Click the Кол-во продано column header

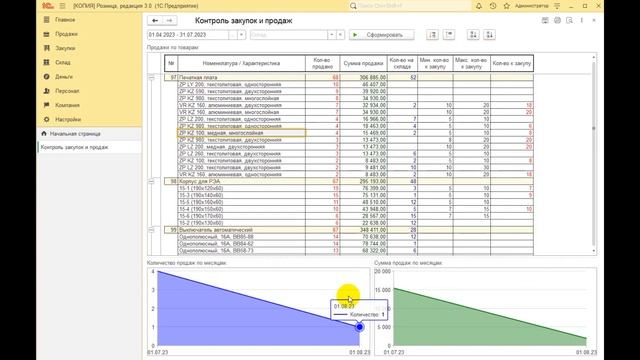(322, 63)
